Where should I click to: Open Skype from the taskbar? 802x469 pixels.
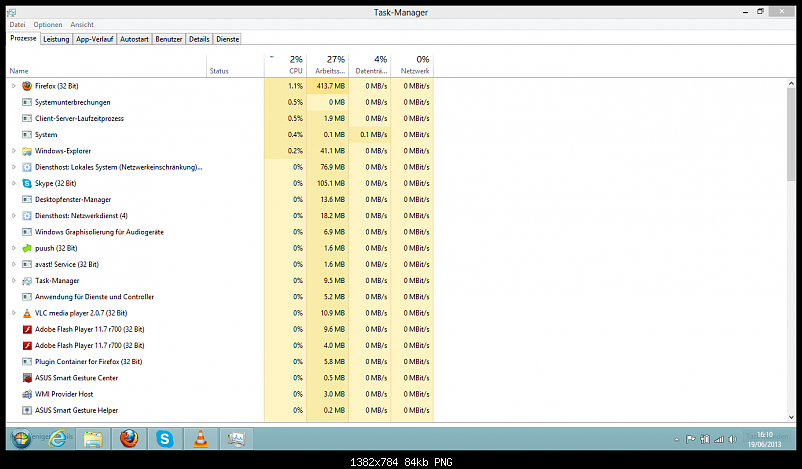point(165,439)
